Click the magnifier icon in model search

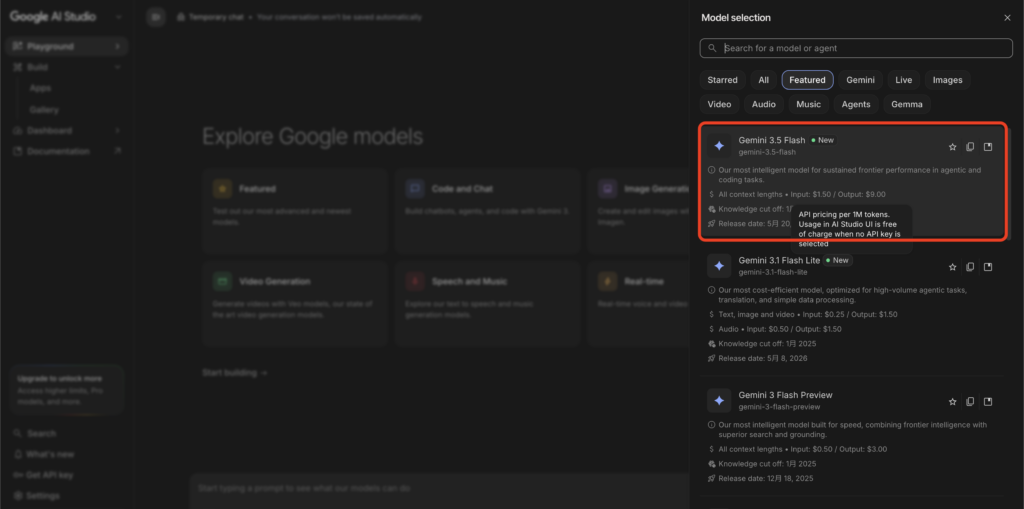pos(712,48)
